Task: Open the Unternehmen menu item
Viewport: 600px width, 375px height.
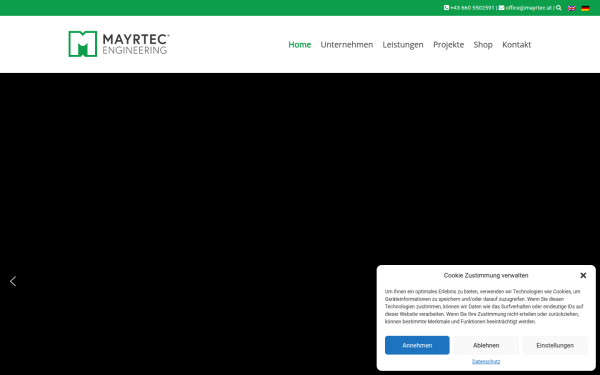Action: pyautogui.click(x=347, y=45)
